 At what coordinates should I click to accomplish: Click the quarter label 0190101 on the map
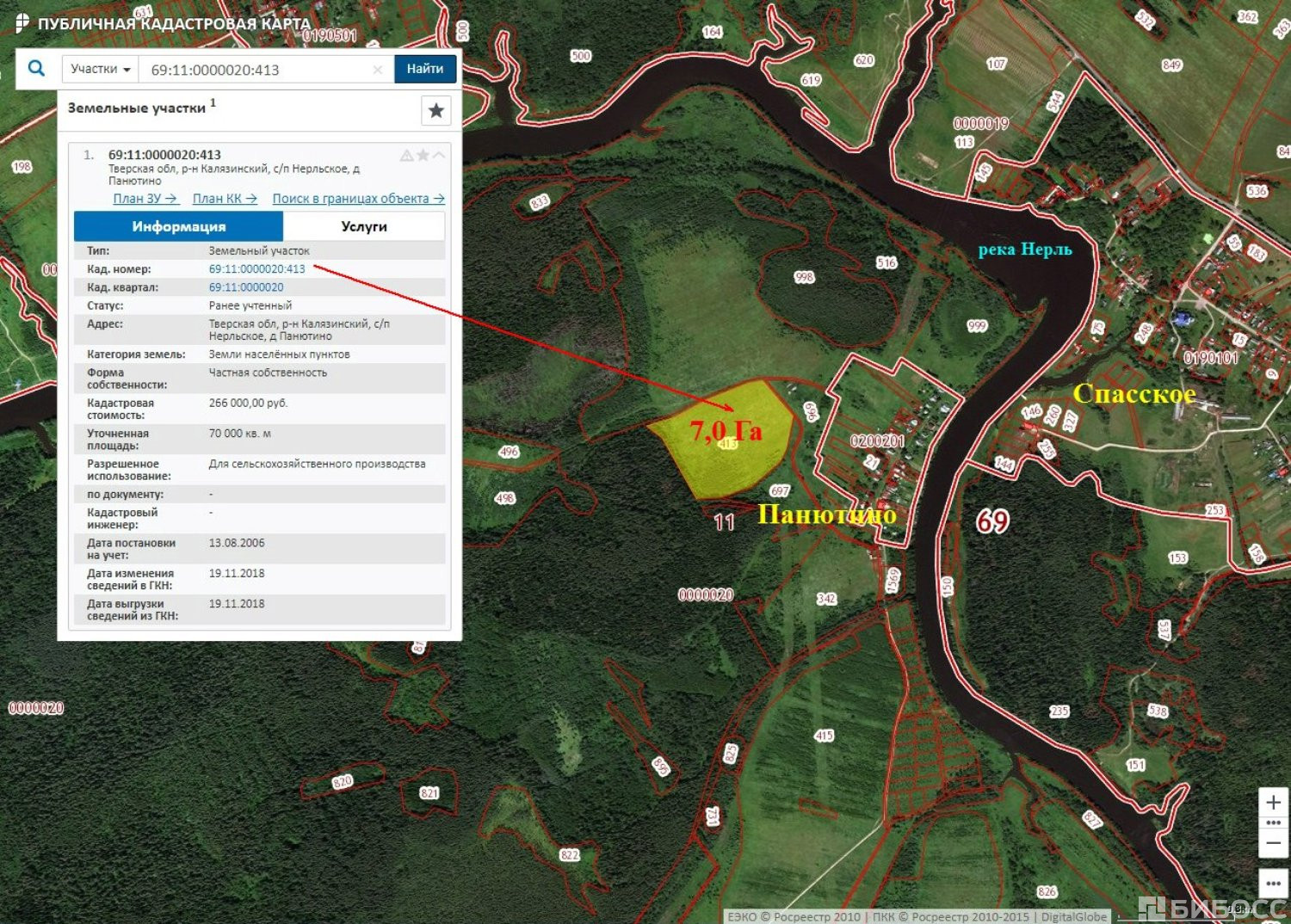click(1211, 358)
